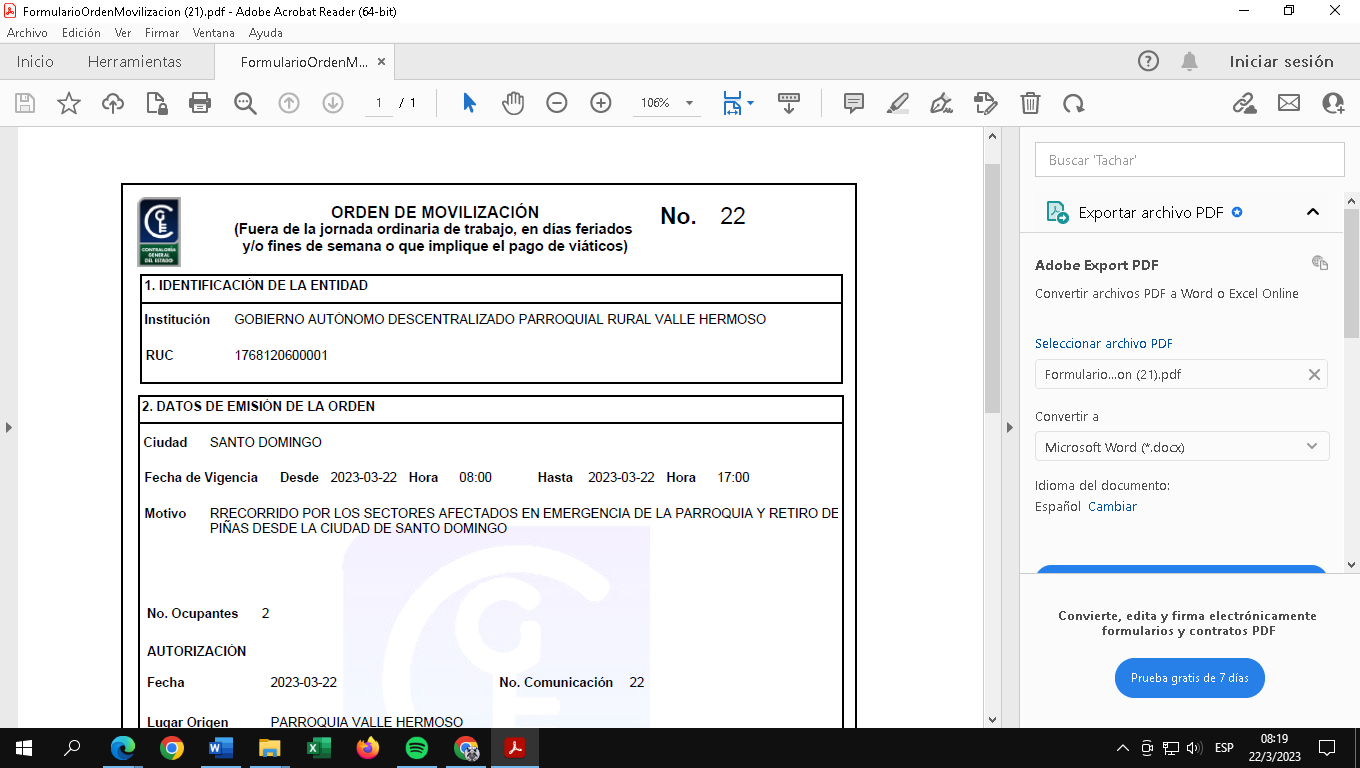Image resolution: width=1360 pixels, height=768 pixels.
Task: Select the Hand pan tool
Action: pyautogui.click(x=513, y=103)
